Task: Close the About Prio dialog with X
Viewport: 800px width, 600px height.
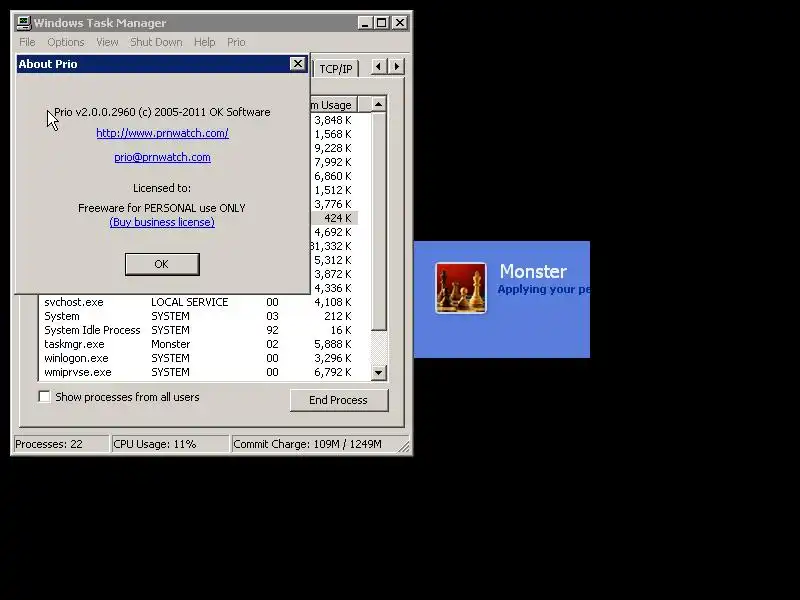Action: click(x=297, y=64)
